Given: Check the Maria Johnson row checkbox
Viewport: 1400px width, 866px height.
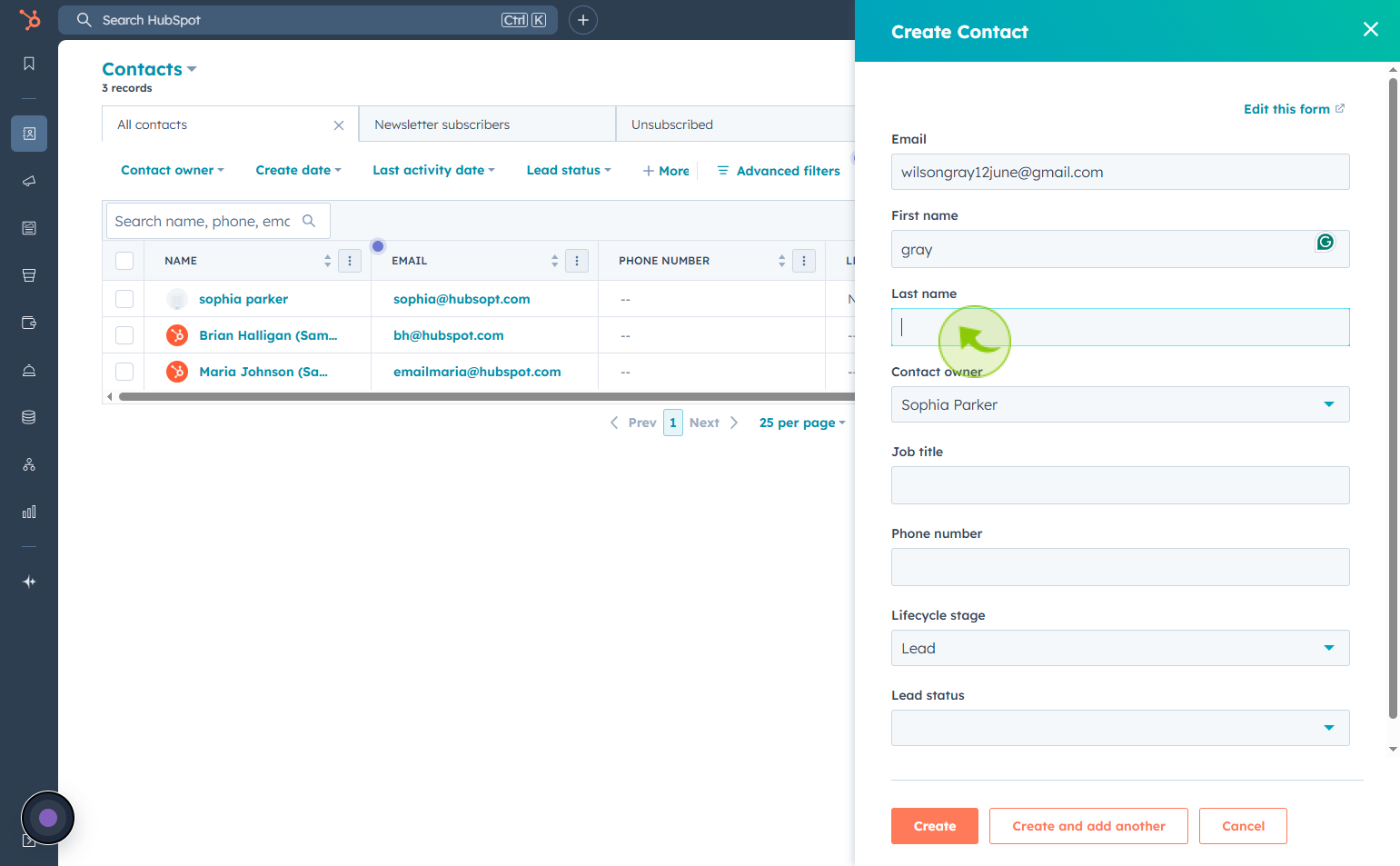Looking at the screenshot, I should [x=124, y=372].
